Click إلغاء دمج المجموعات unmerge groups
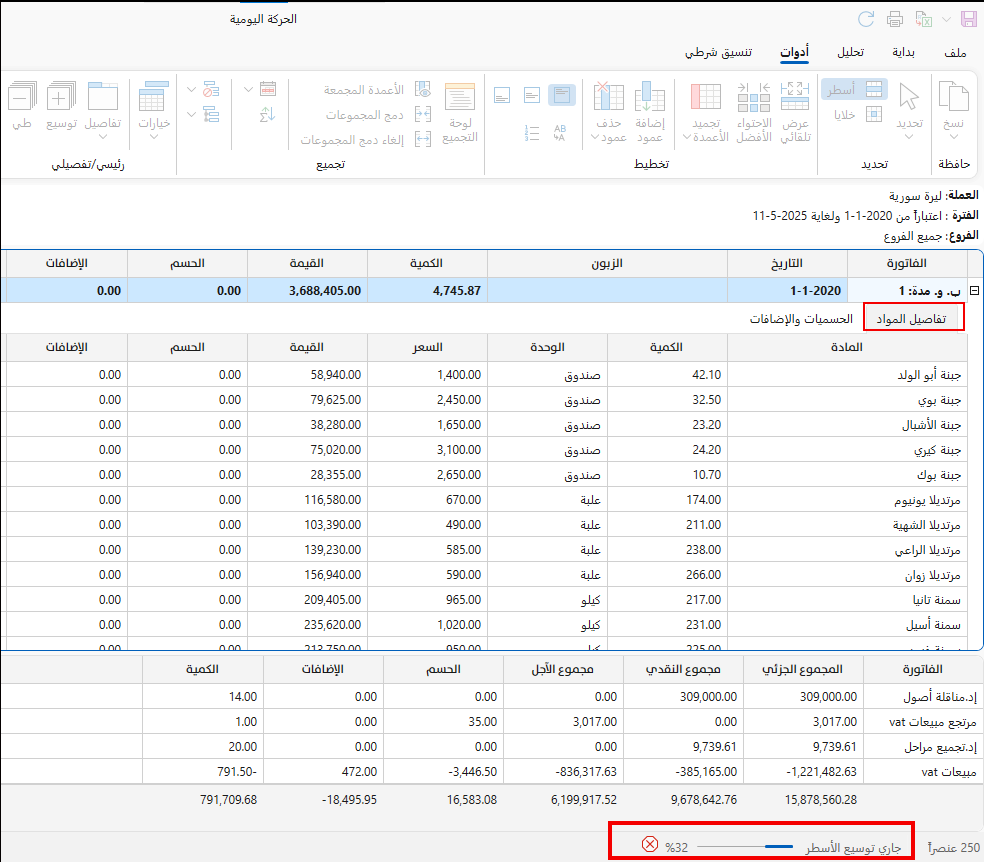The image size is (984, 862). (366, 139)
